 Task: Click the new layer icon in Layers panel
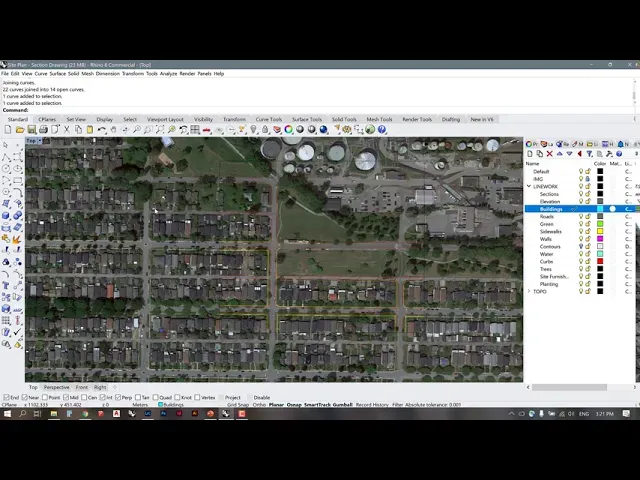pyautogui.click(x=531, y=154)
